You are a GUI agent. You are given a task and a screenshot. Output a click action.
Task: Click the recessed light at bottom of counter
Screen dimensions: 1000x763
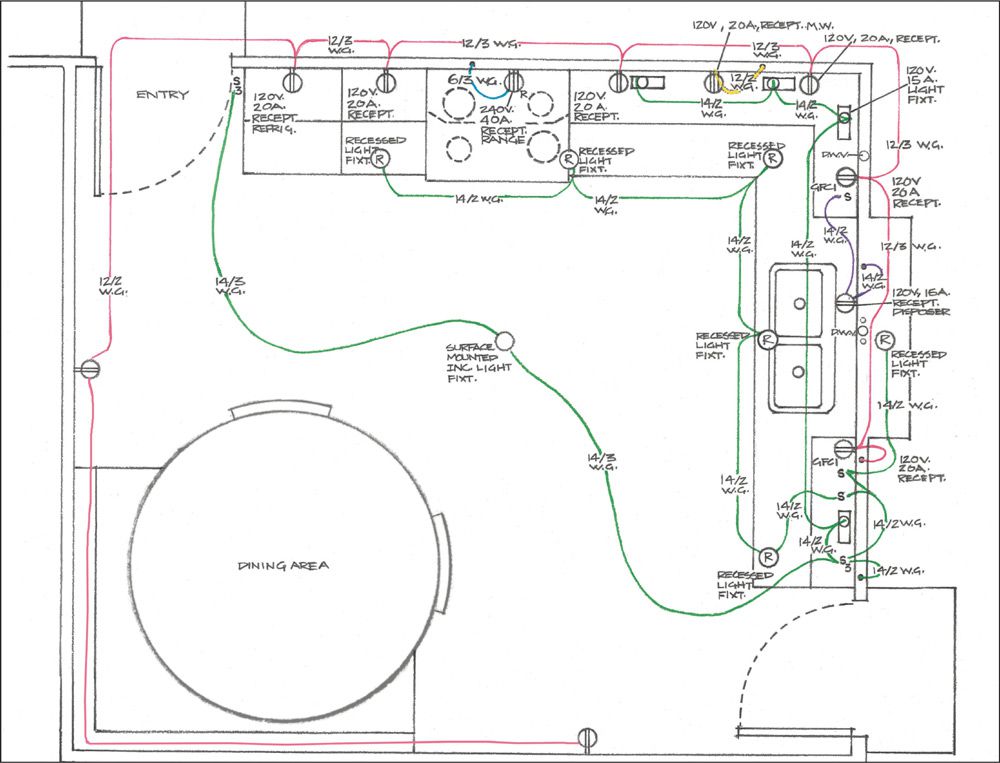click(768, 557)
